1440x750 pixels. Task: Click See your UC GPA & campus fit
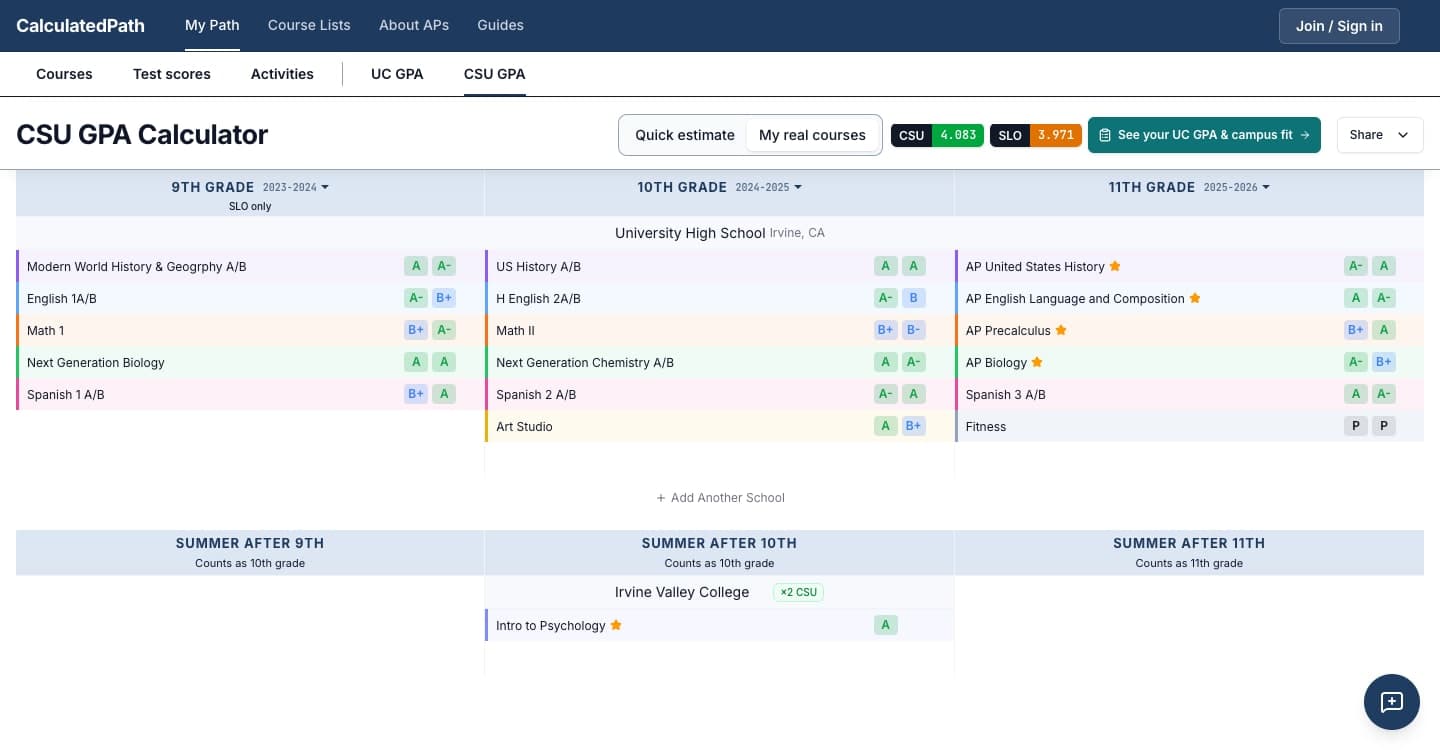(1204, 135)
